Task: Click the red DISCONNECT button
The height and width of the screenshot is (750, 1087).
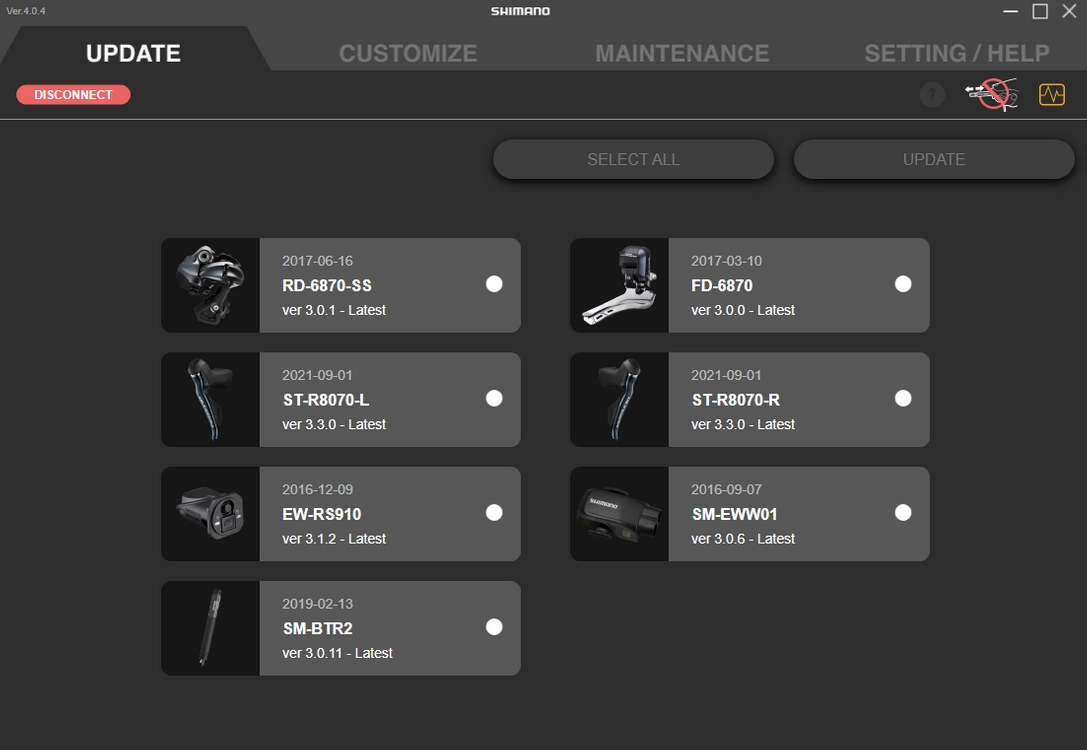Action: click(x=73, y=95)
